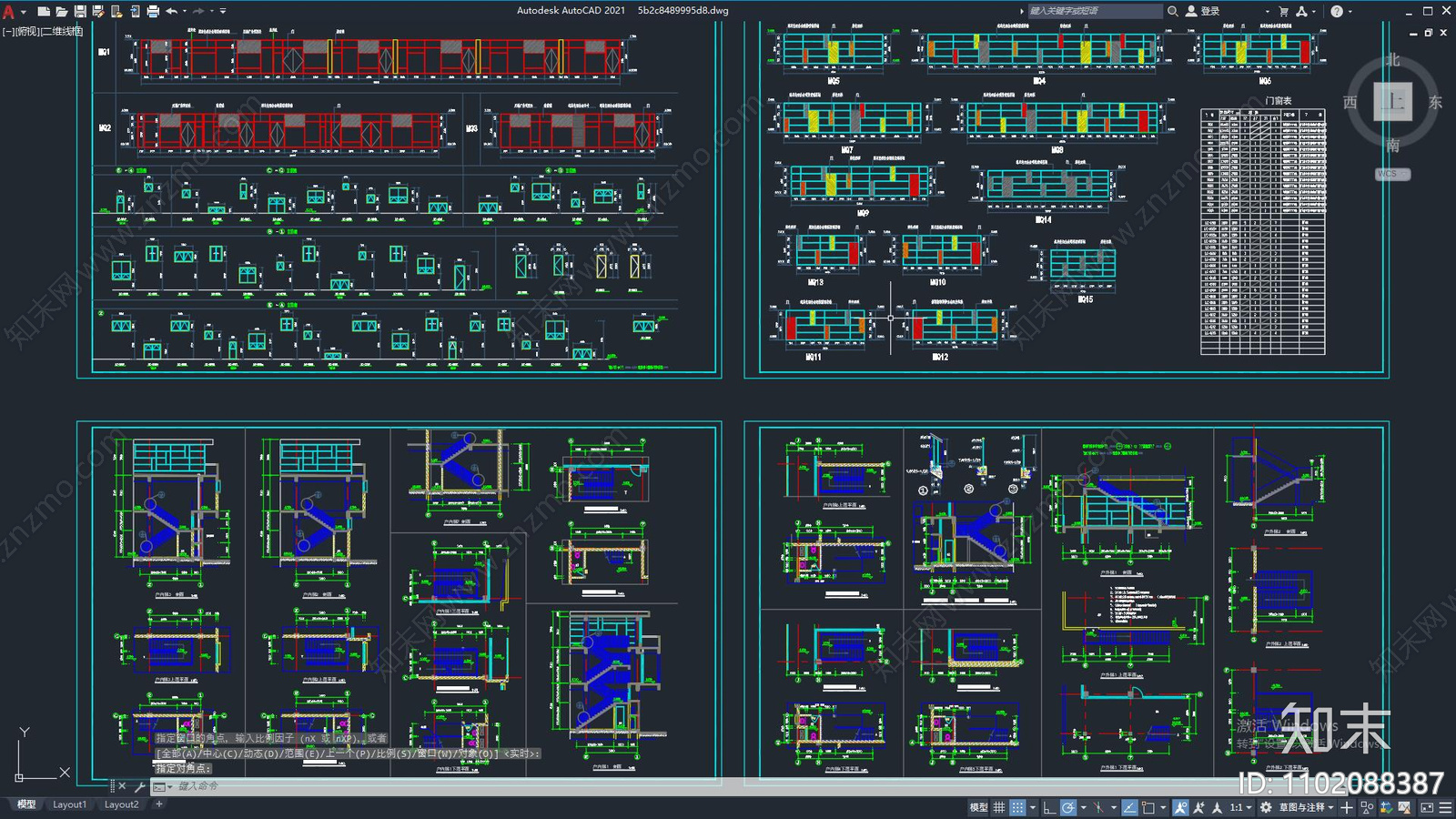This screenshot has height=819, width=1456.
Task: Click Save to Web & Mobile icon
Action: tap(135, 11)
